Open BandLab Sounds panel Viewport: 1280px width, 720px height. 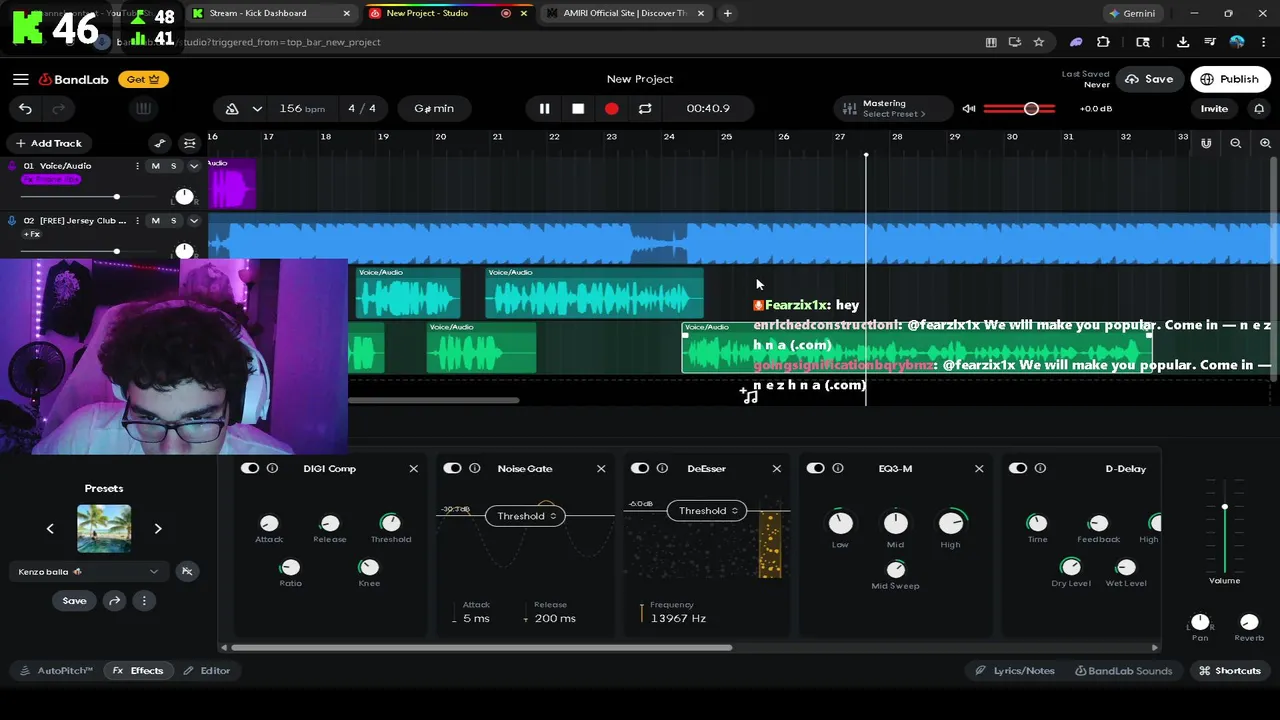tap(1122, 671)
